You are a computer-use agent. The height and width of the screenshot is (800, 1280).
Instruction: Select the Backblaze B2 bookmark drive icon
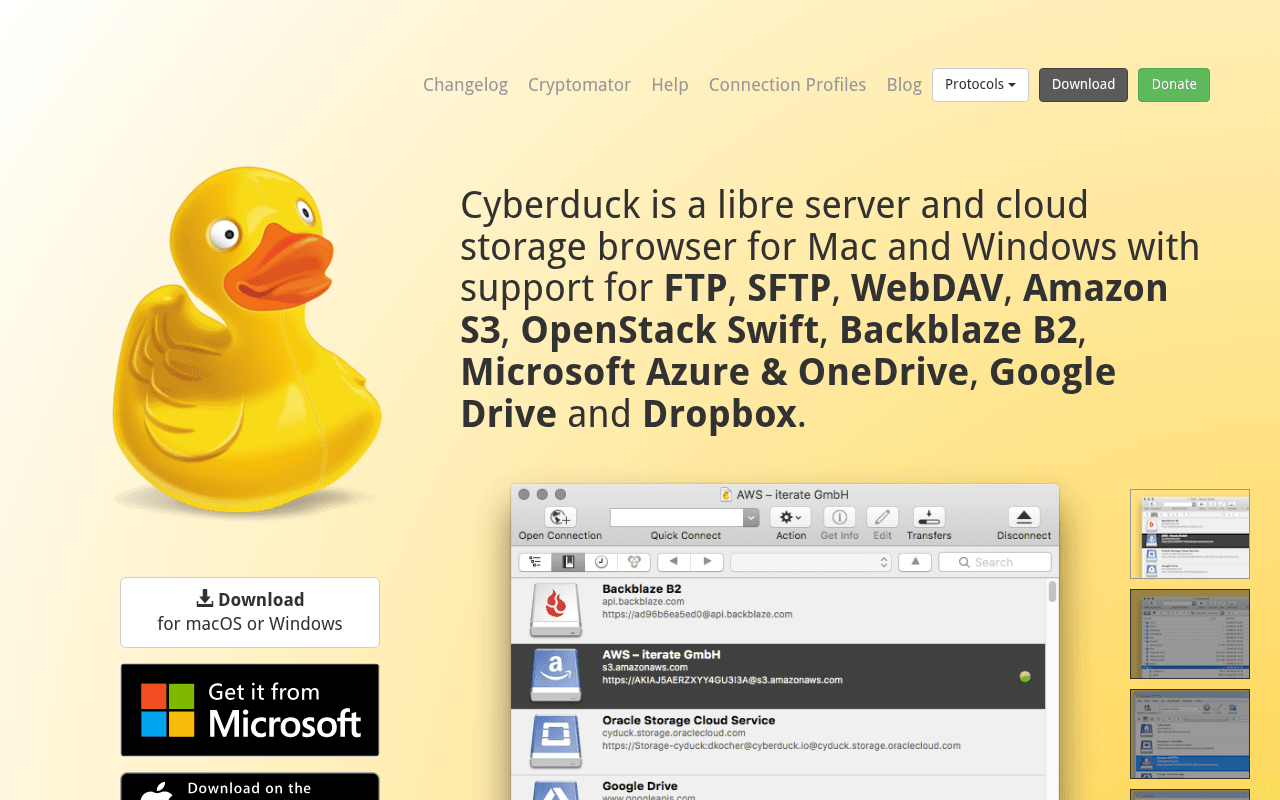[555, 610]
